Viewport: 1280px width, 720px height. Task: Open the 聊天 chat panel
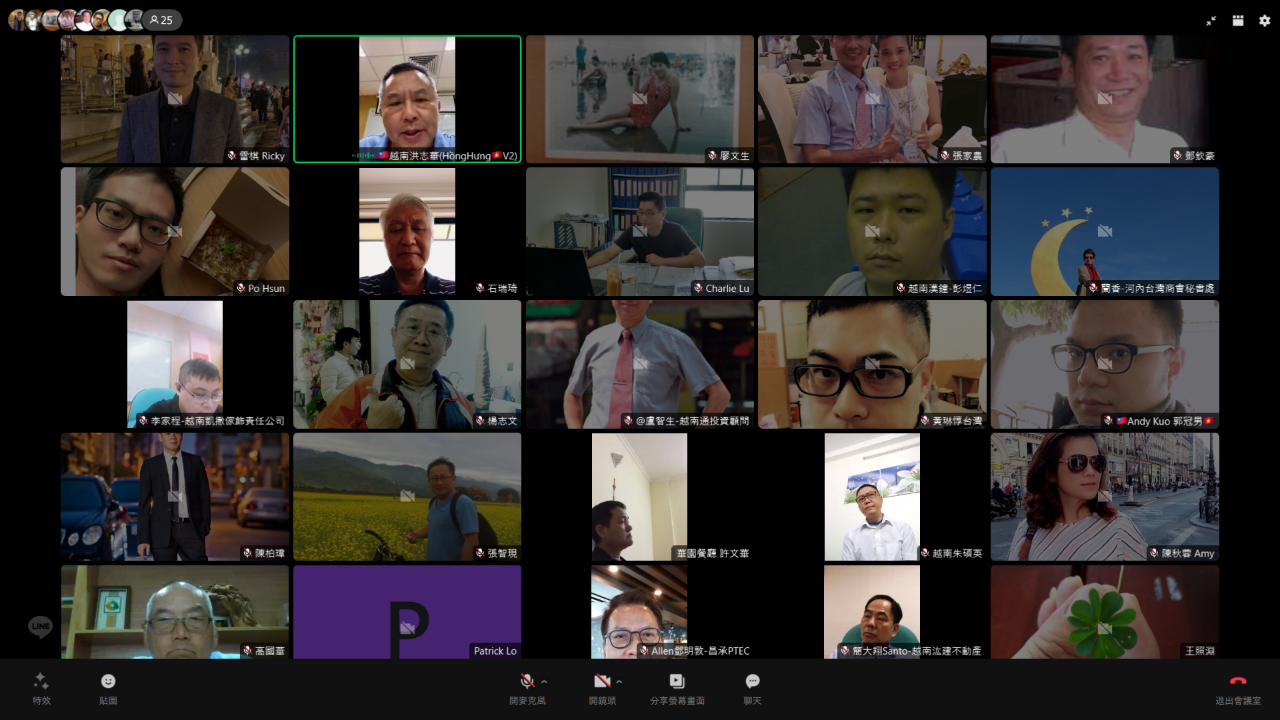(752, 688)
